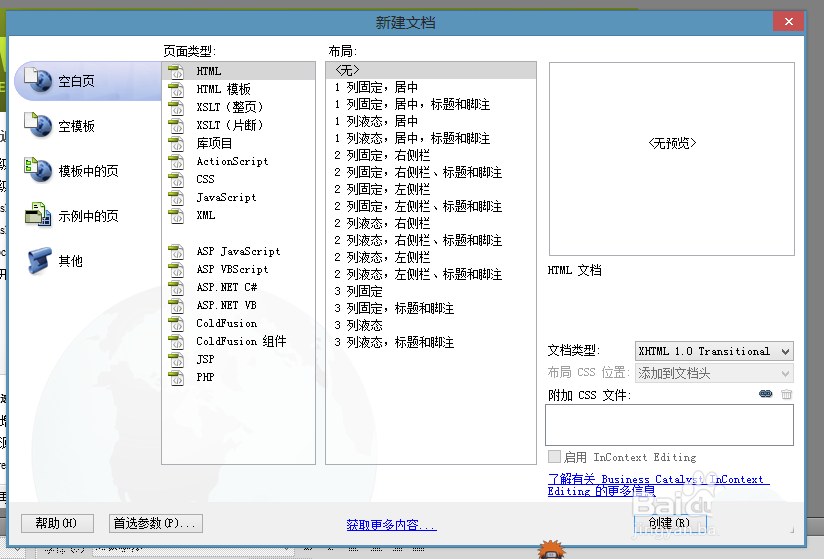Select layout 2 列固定，左侧栏、标题和脚注
Image resolution: width=824 pixels, height=559 pixels.
click(x=431, y=206)
